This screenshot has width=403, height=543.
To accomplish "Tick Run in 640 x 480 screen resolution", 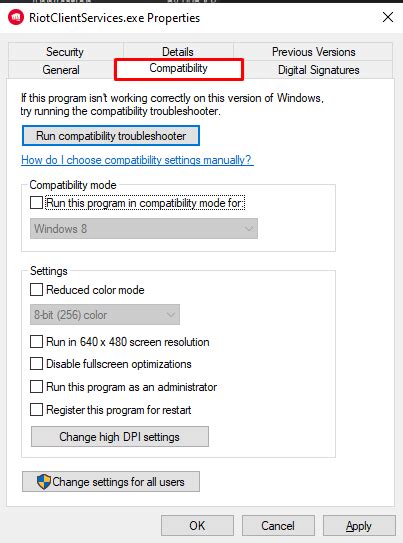I will point(36,341).
